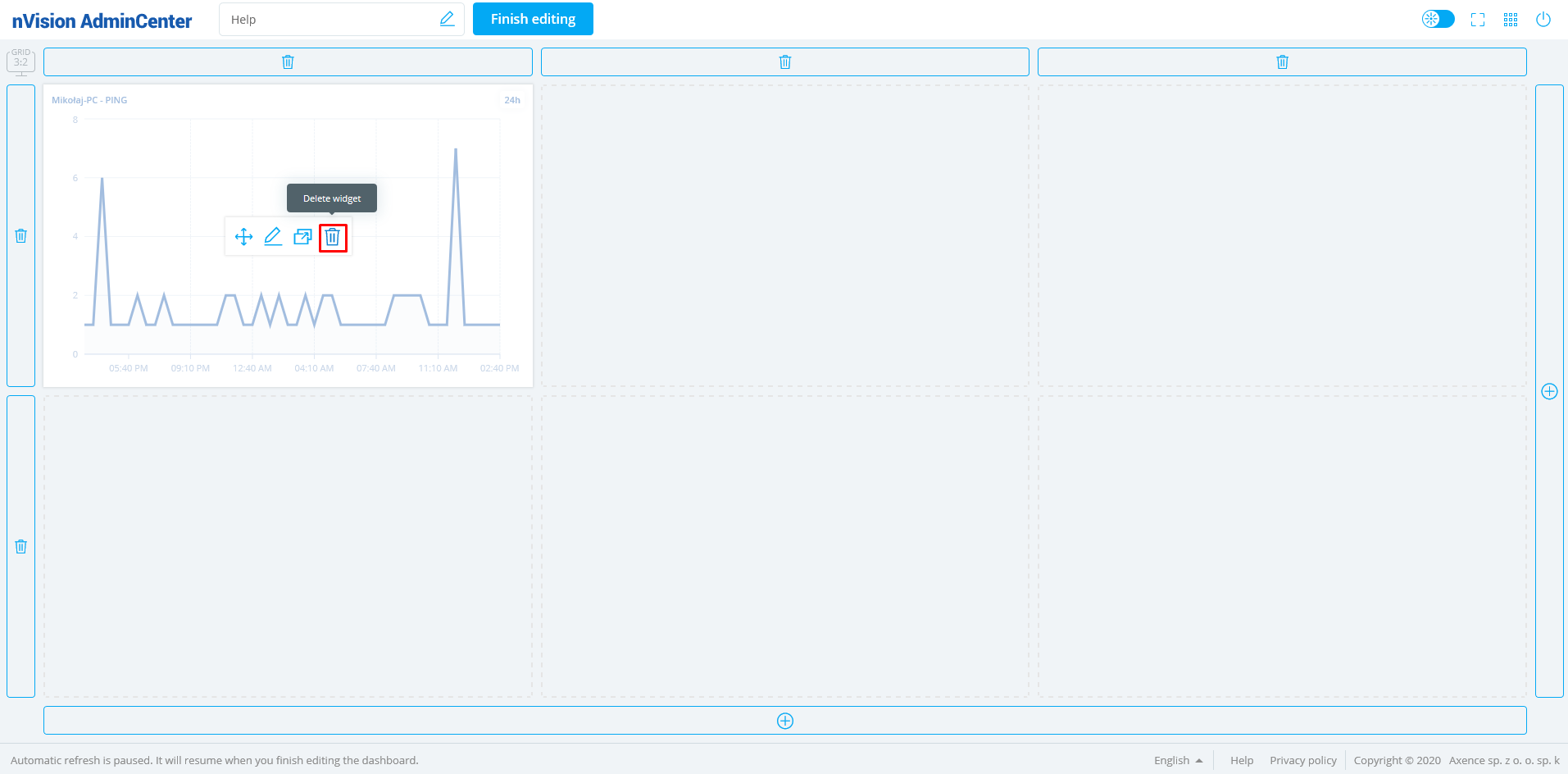
Task: Delete the first column using its trash bar
Action: point(288,62)
